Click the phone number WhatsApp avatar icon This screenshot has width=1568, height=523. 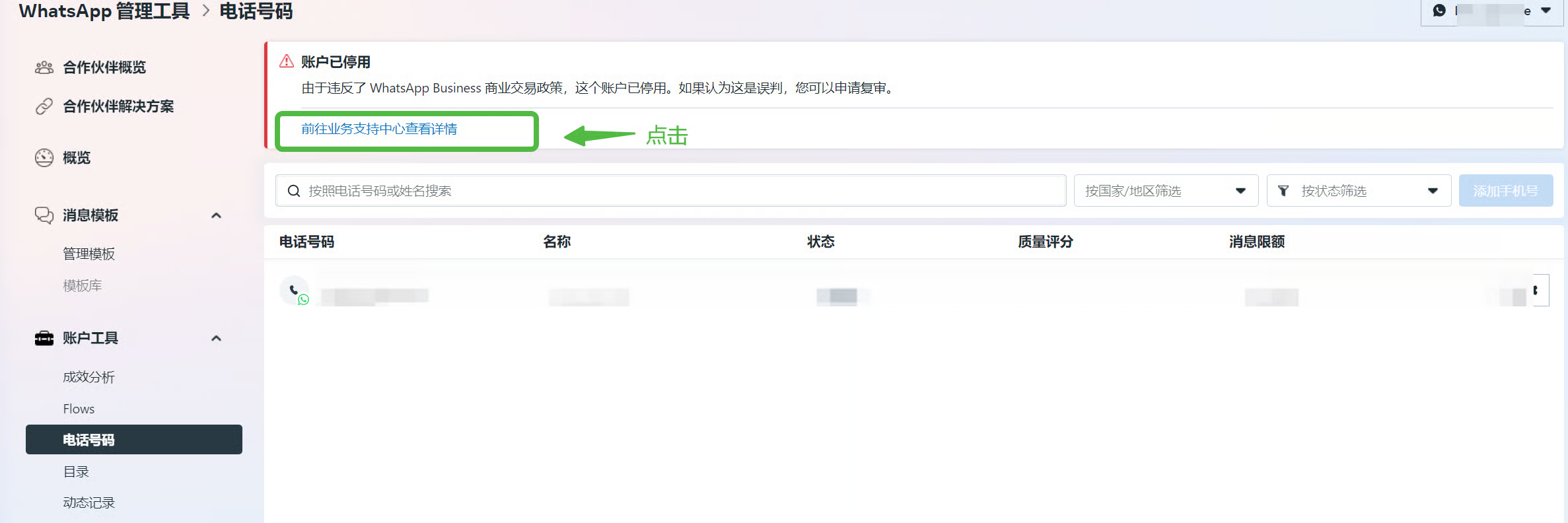click(x=295, y=291)
